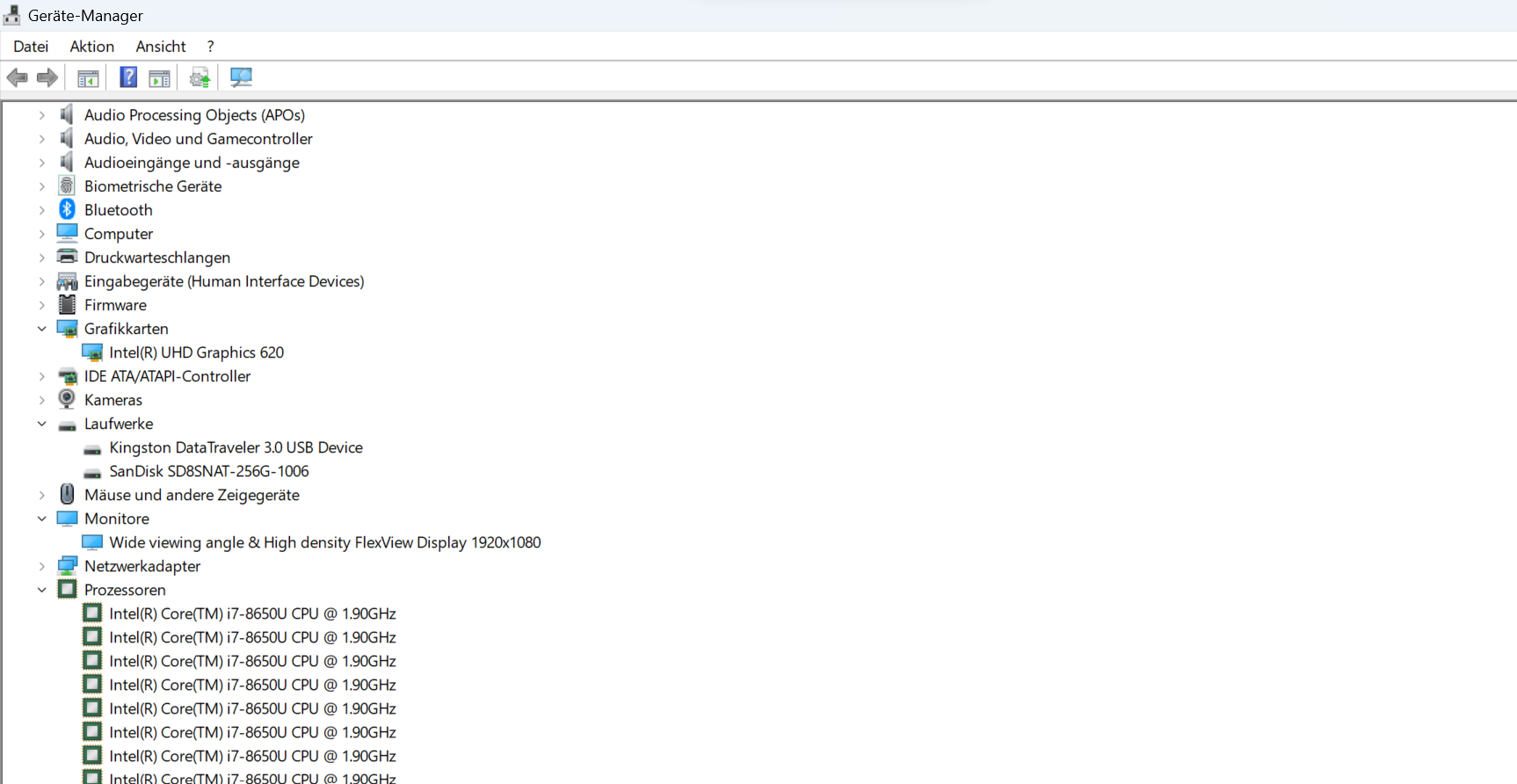The width and height of the screenshot is (1517, 784).
Task: Open the Aktion menu
Action: 92,47
